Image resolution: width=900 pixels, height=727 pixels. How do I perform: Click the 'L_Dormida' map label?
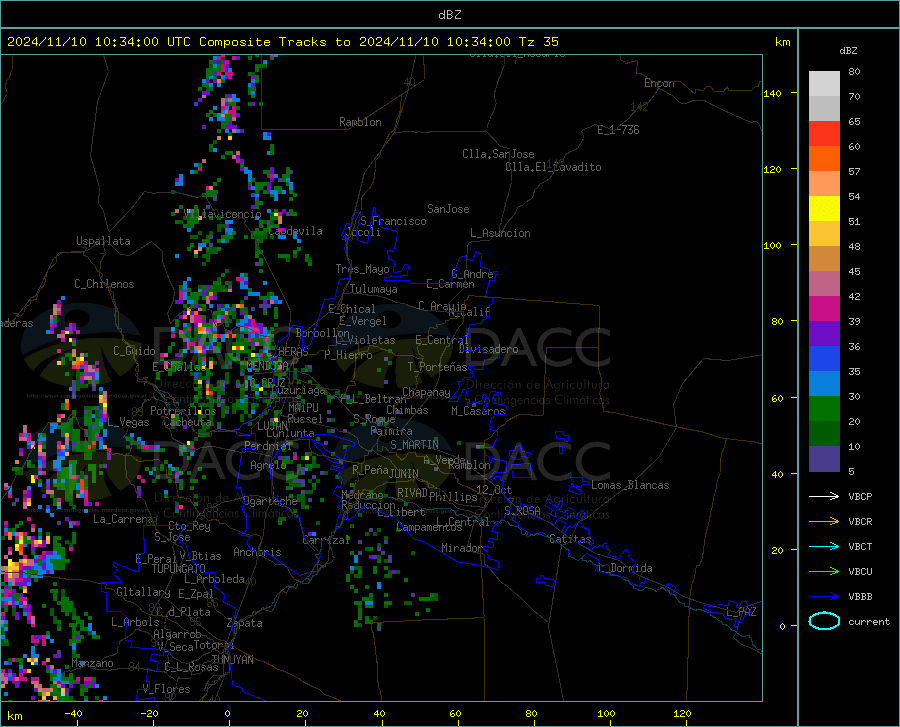(x=624, y=568)
